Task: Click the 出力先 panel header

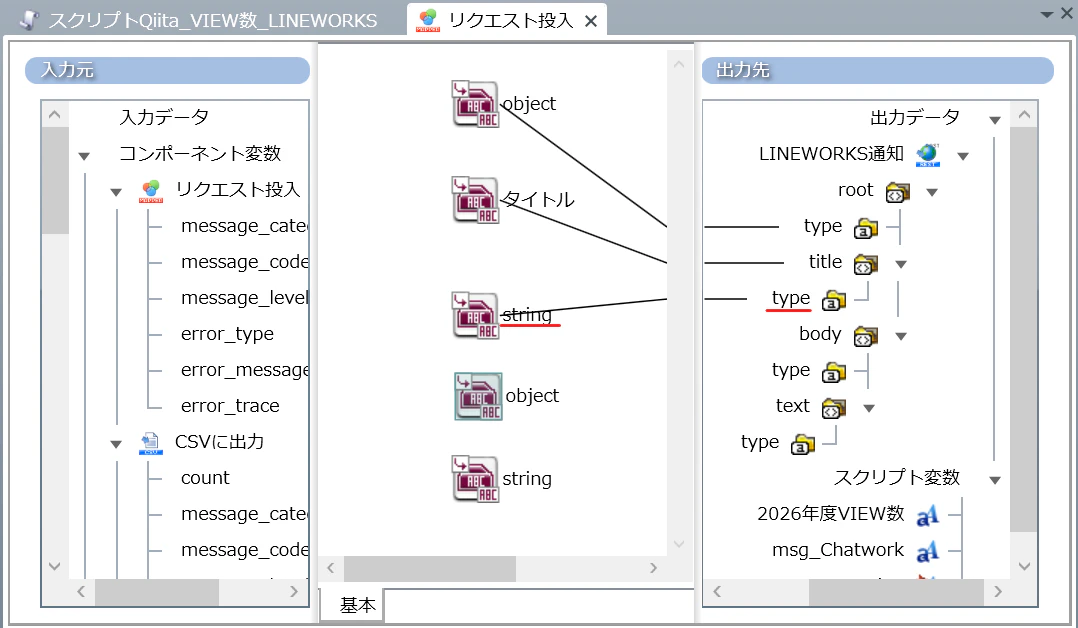Action: click(877, 70)
